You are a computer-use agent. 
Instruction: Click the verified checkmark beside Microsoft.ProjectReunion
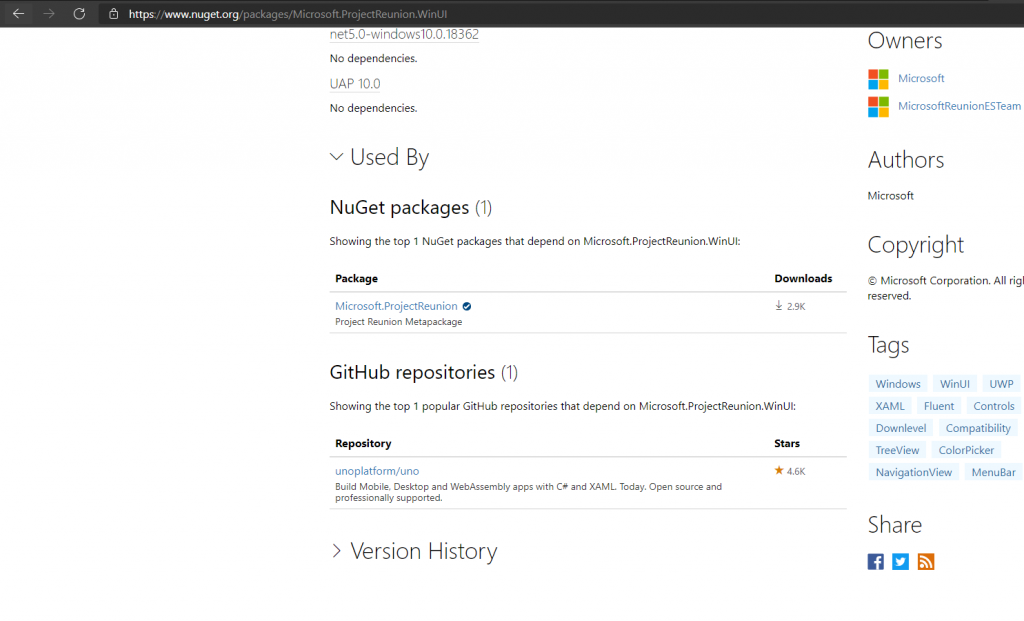pyautogui.click(x=466, y=306)
